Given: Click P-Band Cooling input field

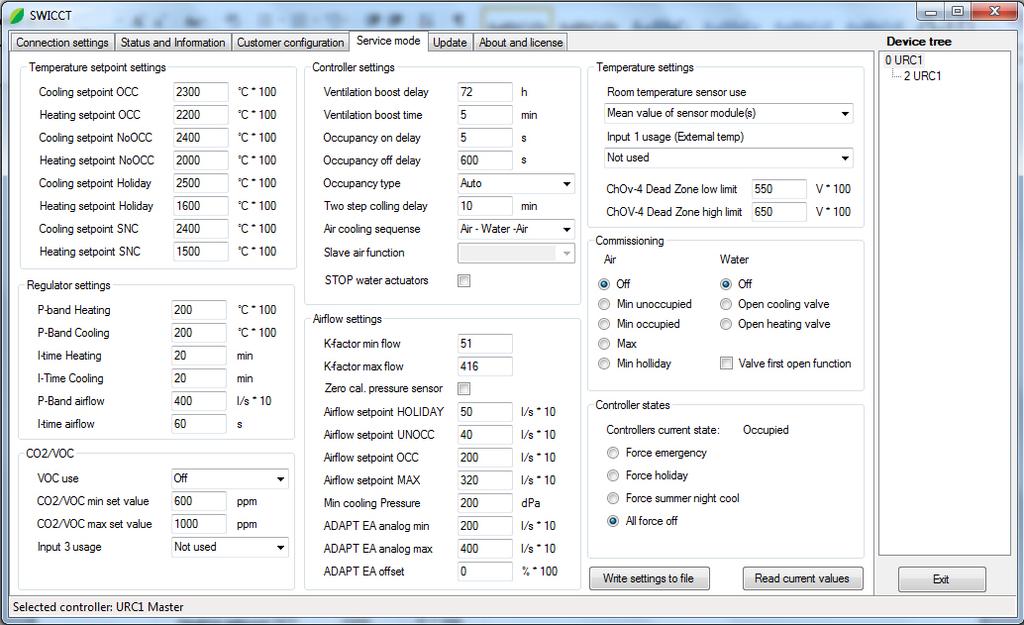Looking at the screenshot, I should [199, 333].
